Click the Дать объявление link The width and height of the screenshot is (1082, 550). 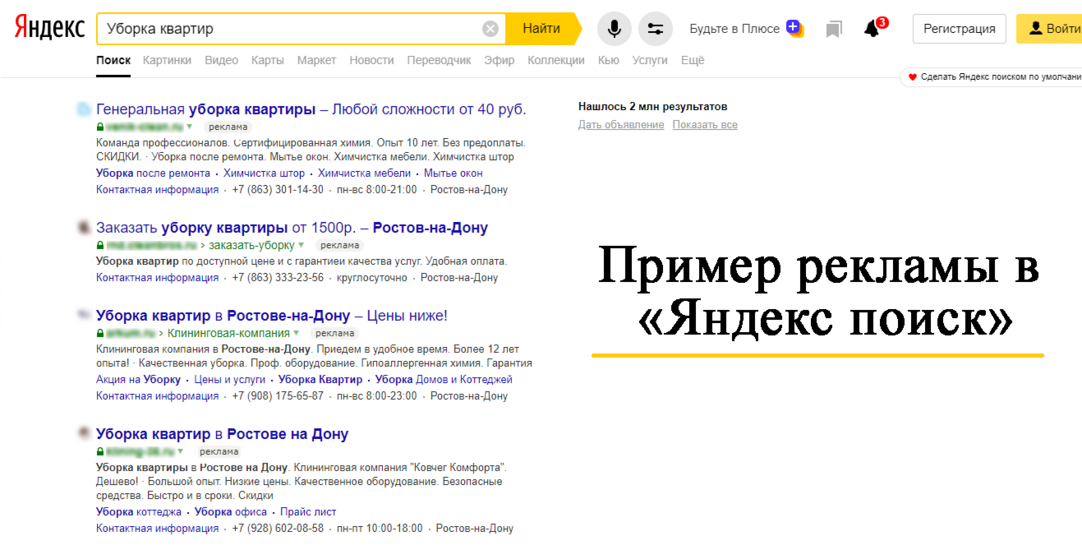pos(621,125)
